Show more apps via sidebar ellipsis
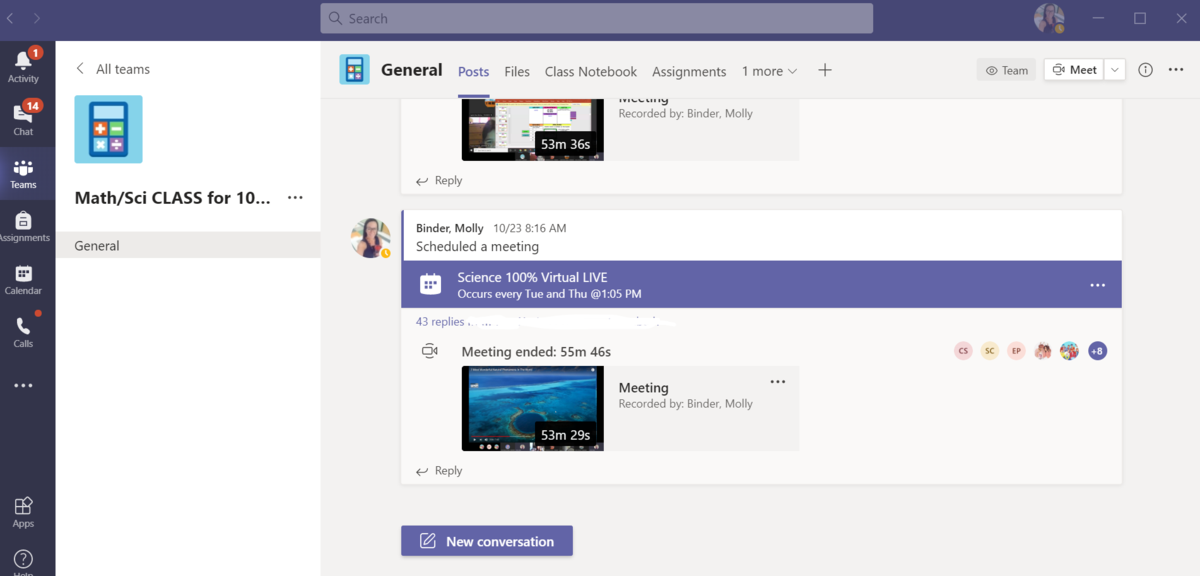1200x576 pixels. tap(23, 386)
